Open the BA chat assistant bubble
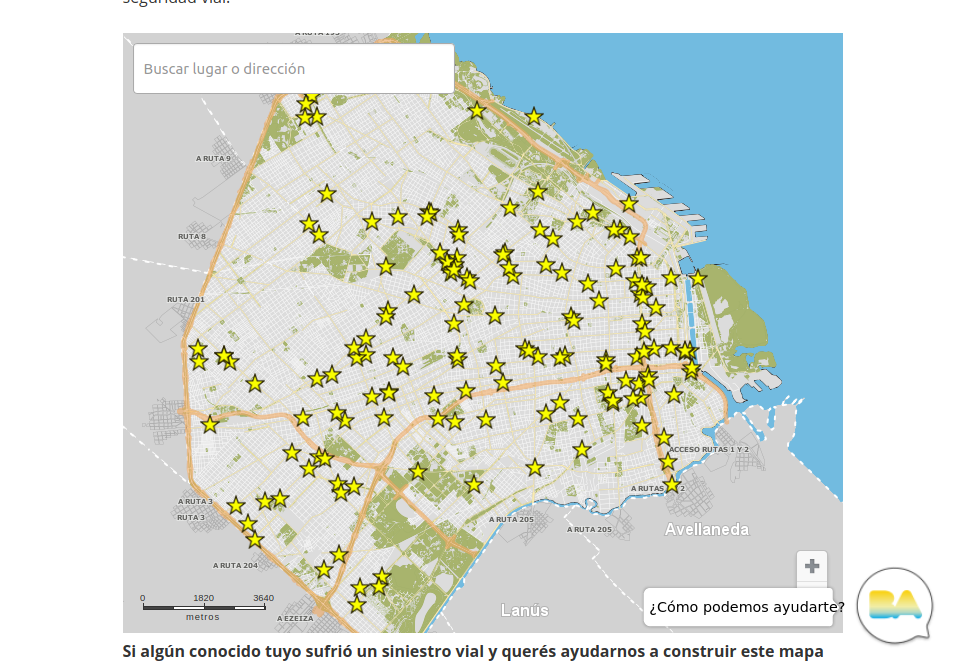965x662 pixels. (x=894, y=605)
